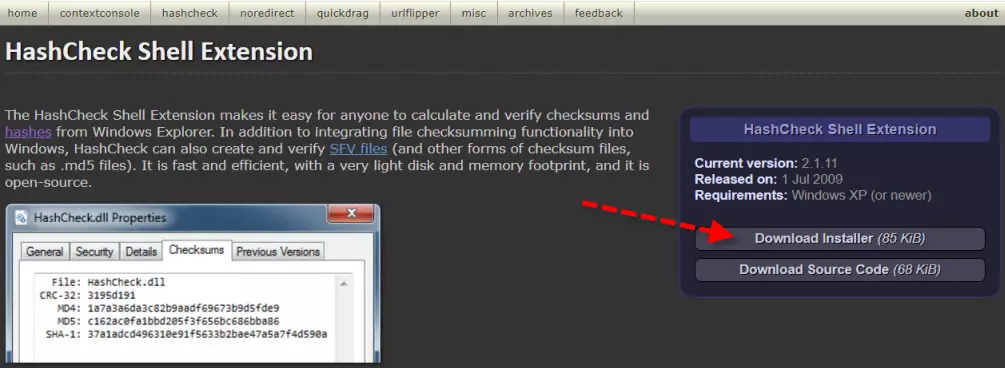
Task: Open the about link in navigation
Action: tap(981, 13)
